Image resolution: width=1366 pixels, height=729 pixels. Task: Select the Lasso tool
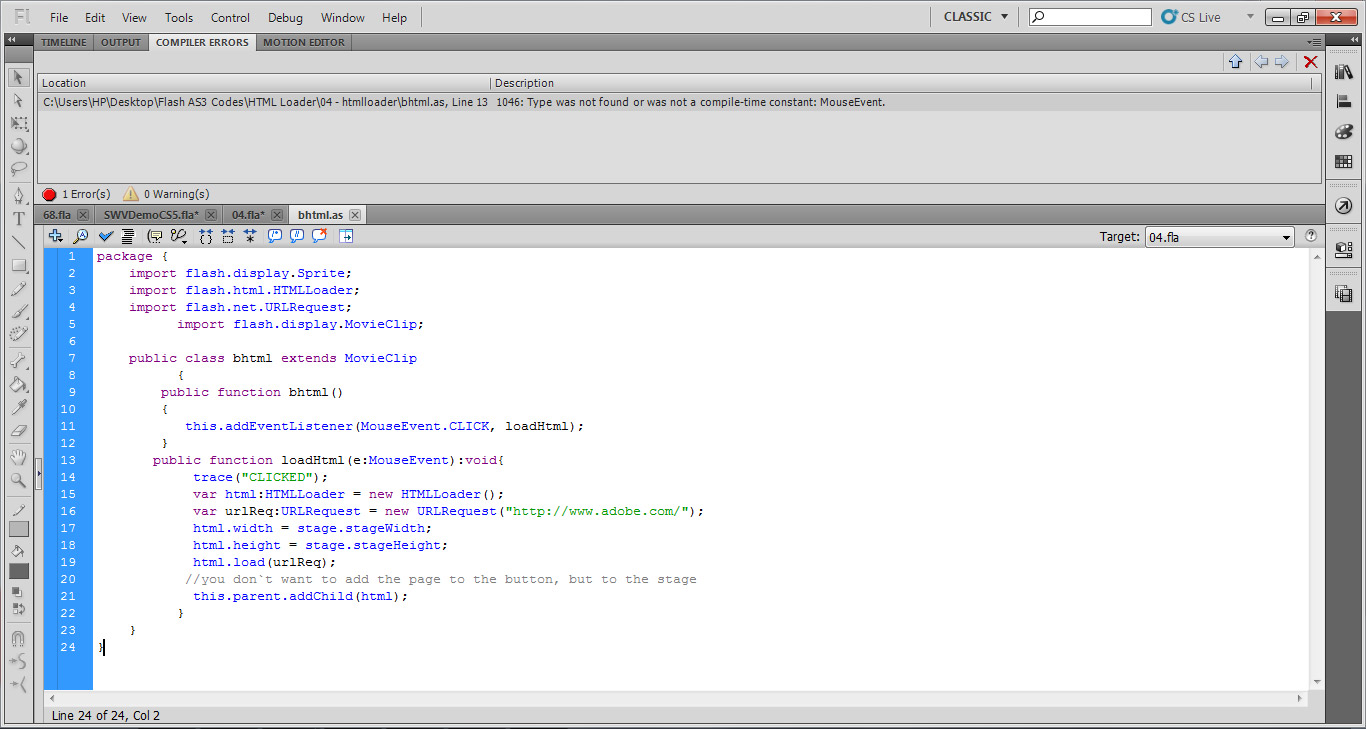[x=19, y=168]
